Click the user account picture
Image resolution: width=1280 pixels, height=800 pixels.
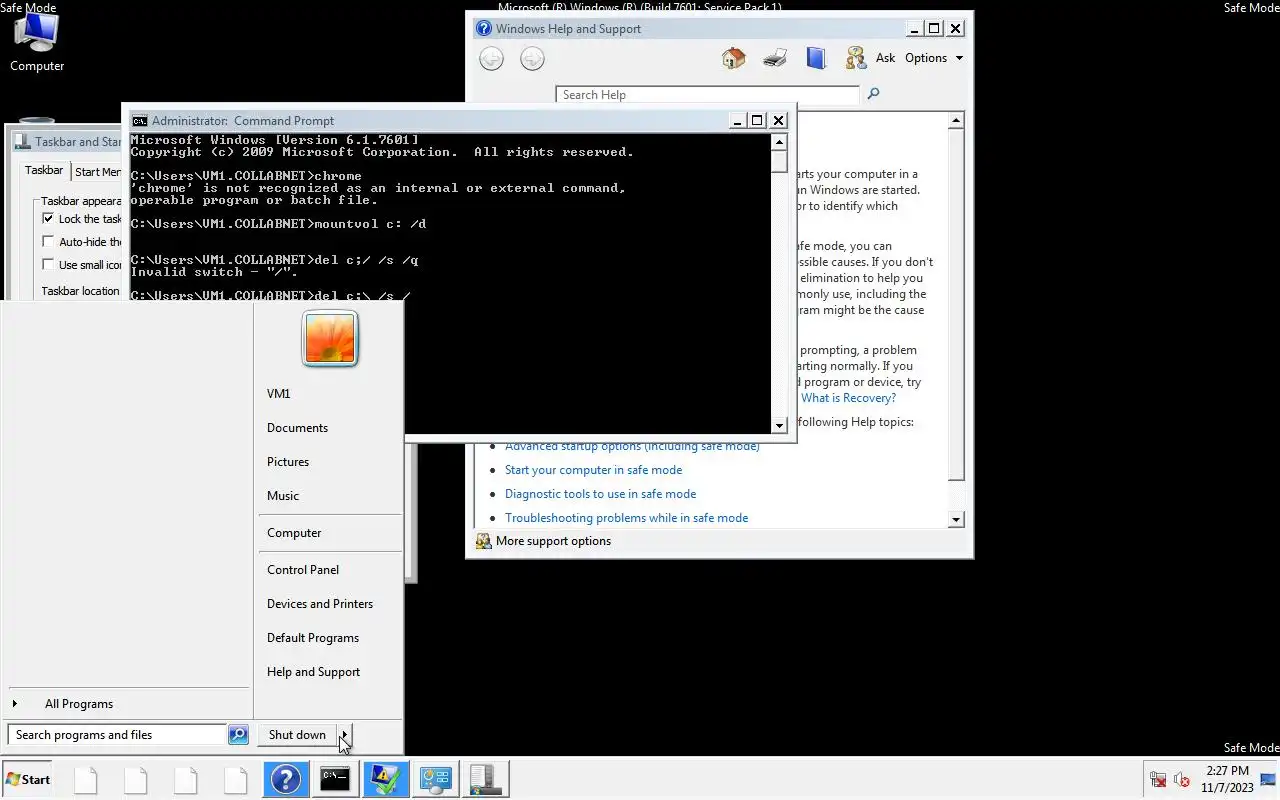(x=330, y=338)
